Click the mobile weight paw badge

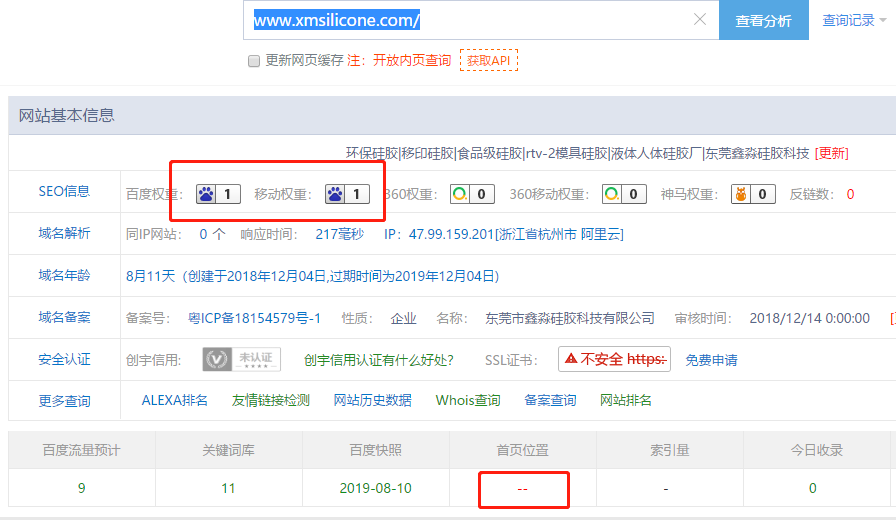click(x=347, y=194)
